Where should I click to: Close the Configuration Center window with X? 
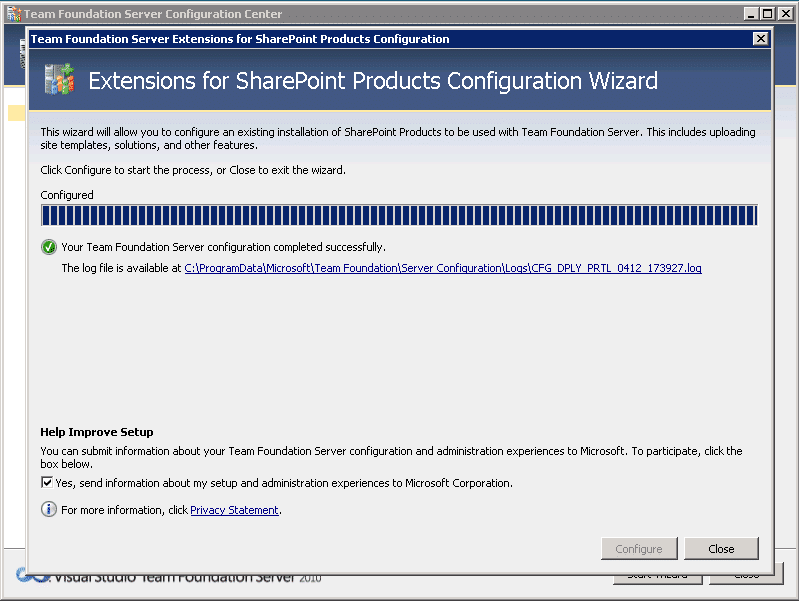point(786,14)
